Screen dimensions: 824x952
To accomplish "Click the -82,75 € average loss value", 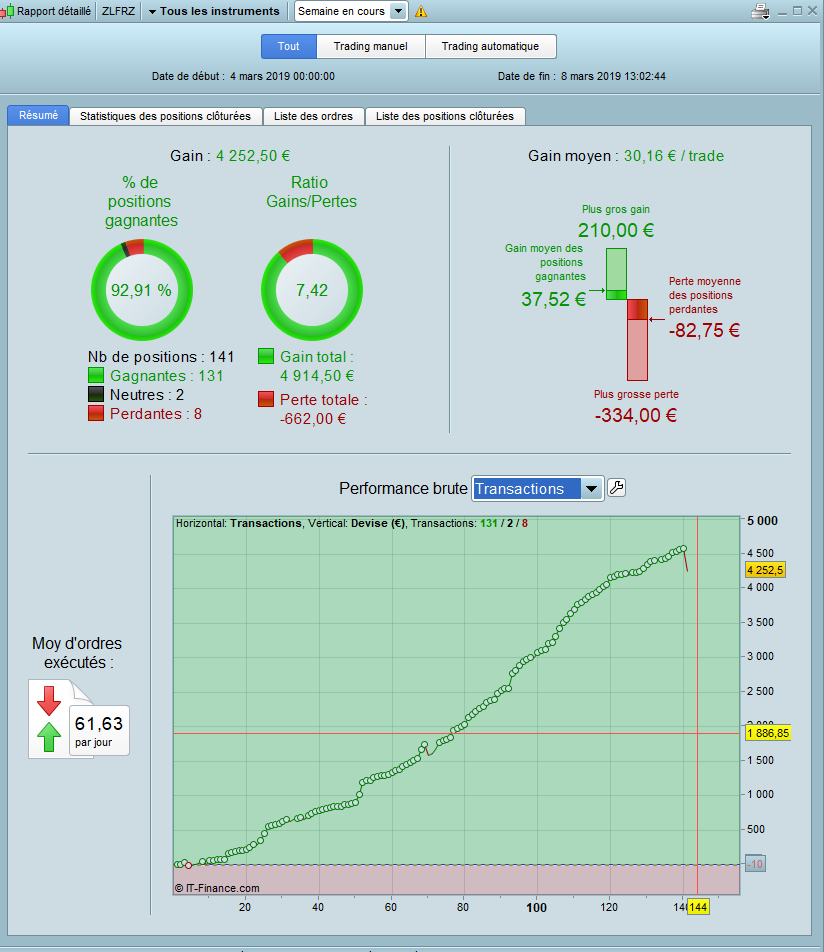I will (x=704, y=330).
